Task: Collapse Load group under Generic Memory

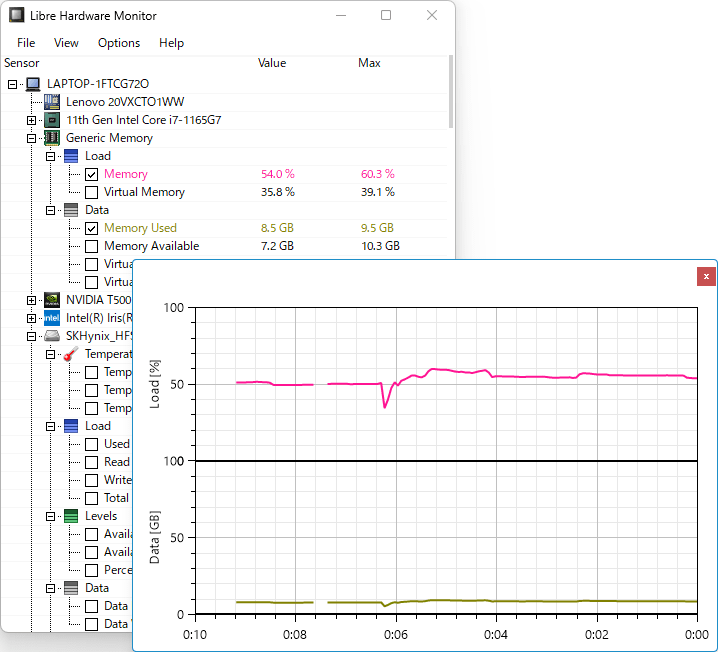Action: coord(50,157)
